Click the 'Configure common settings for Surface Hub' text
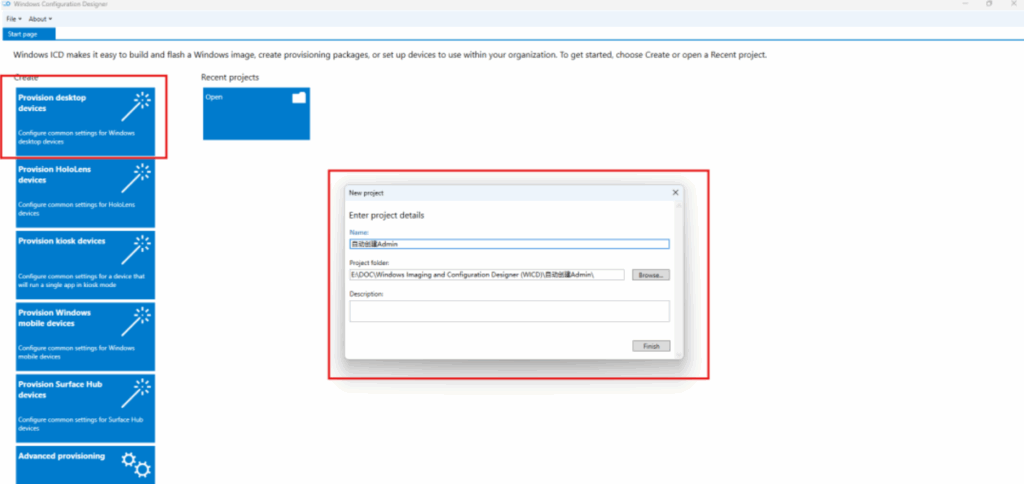 click(80, 424)
